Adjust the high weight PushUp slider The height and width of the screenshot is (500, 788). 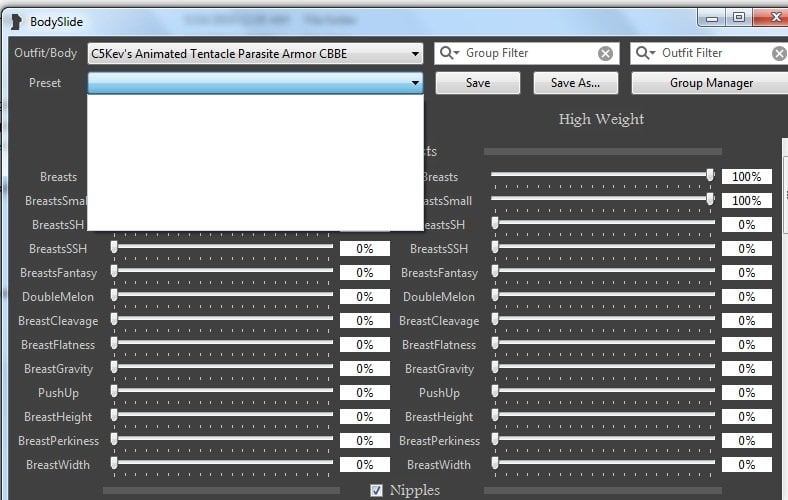603,391
